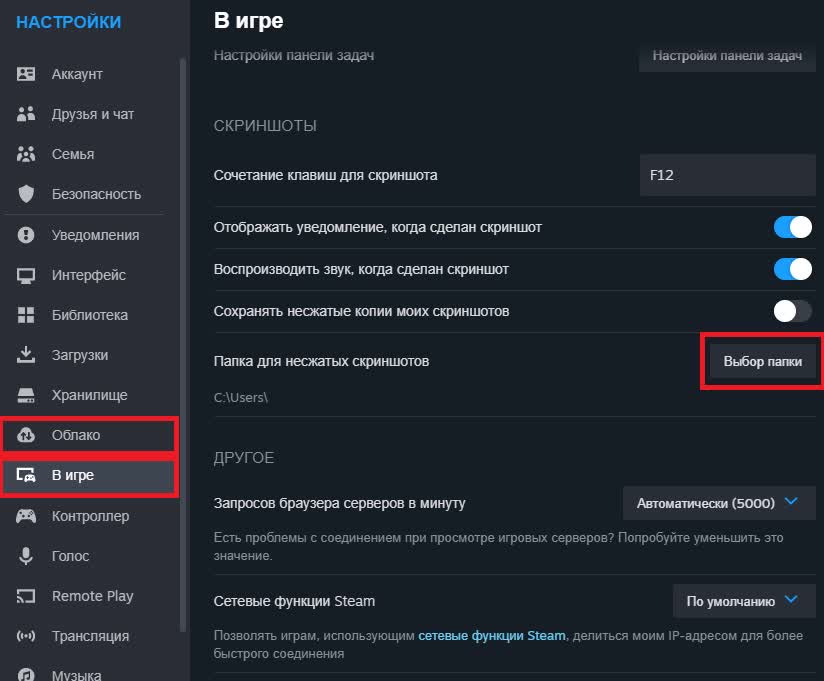Screen dimensions: 824x681
Task: Click the Уведомления alert icon
Action: (26, 235)
